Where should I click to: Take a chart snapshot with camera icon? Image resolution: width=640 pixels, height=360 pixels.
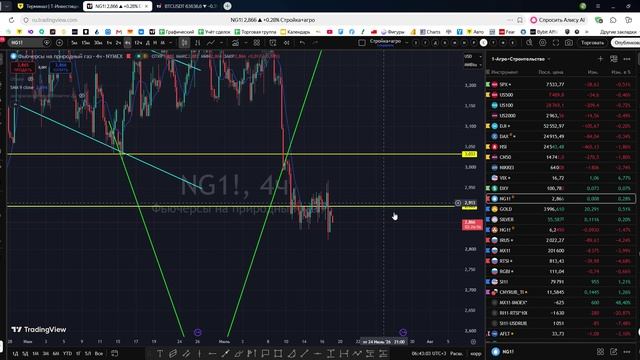[x=569, y=42]
